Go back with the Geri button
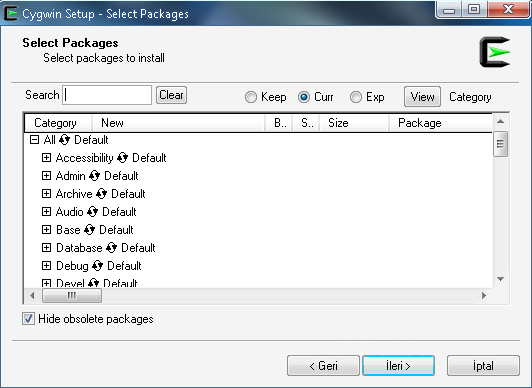This screenshot has width=532, height=388. pos(323,366)
